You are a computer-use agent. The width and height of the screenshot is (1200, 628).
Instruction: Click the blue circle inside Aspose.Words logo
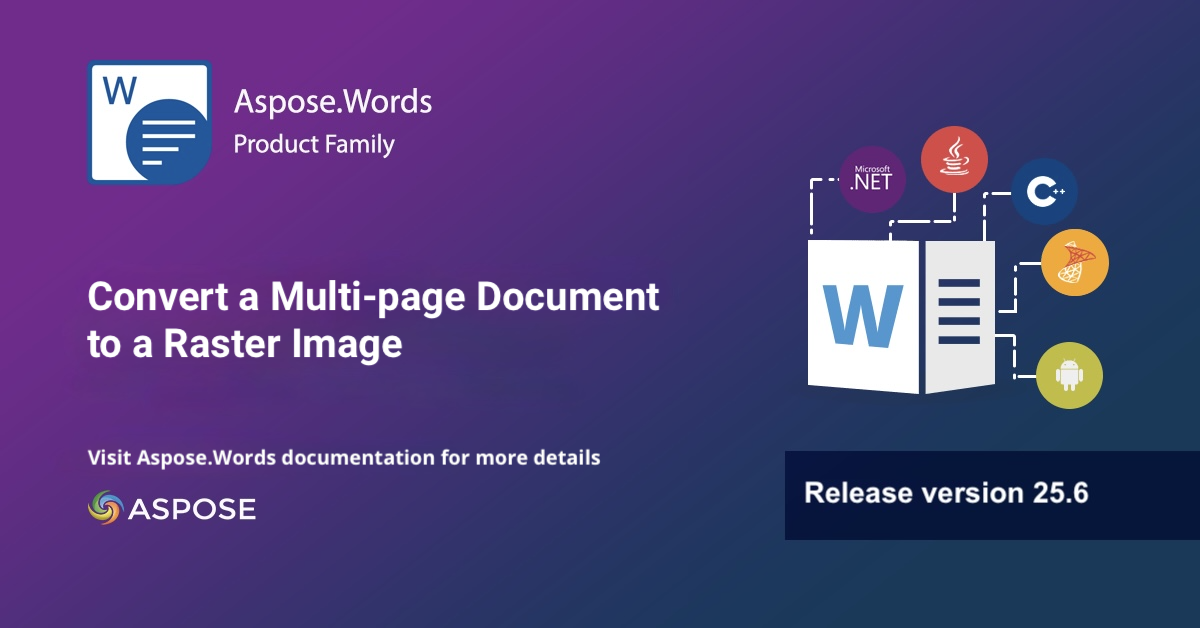(x=168, y=140)
